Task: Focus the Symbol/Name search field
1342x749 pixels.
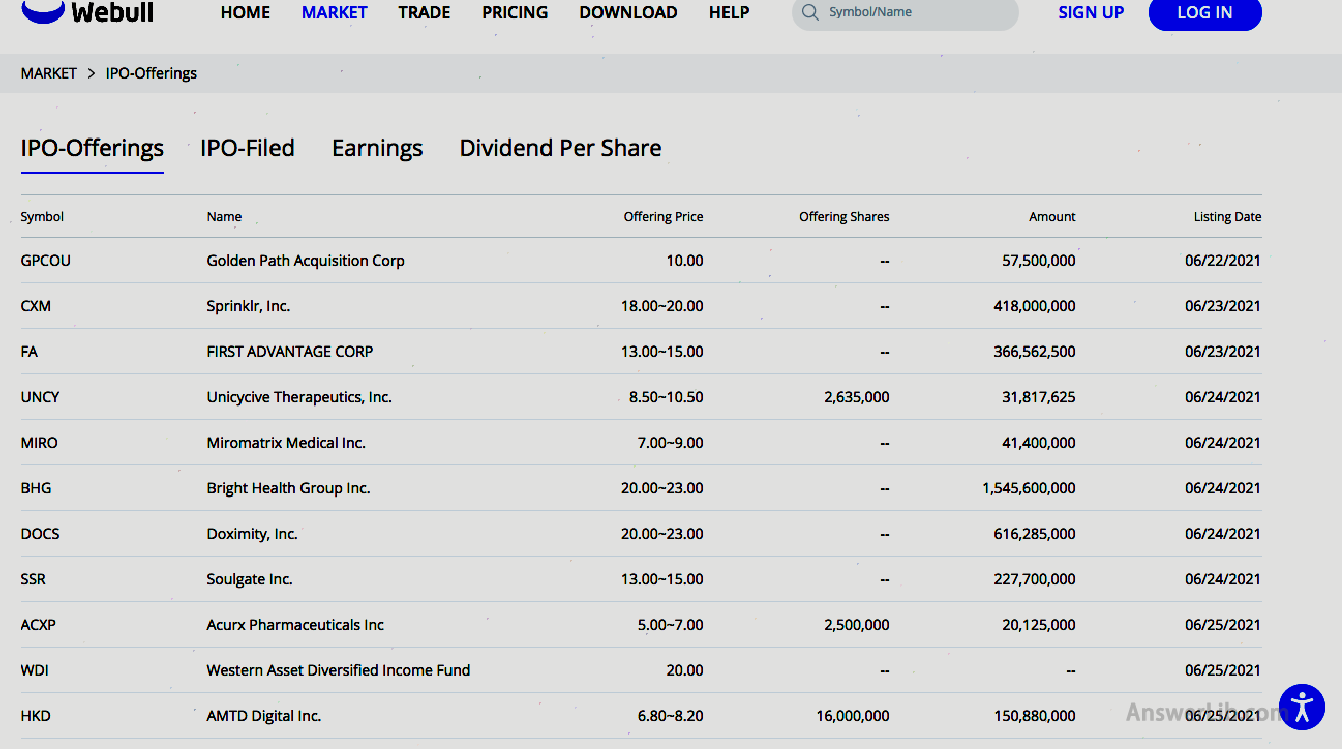Action: [905, 13]
